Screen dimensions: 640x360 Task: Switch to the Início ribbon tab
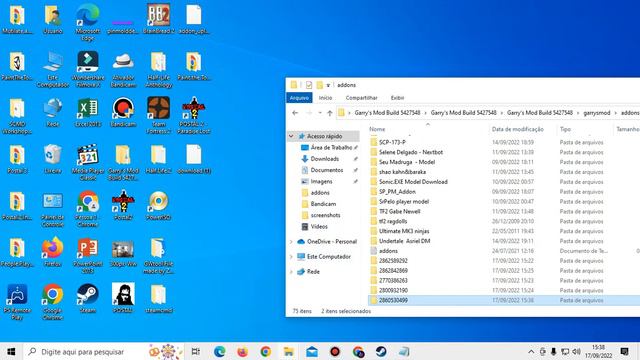click(x=325, y=98)
